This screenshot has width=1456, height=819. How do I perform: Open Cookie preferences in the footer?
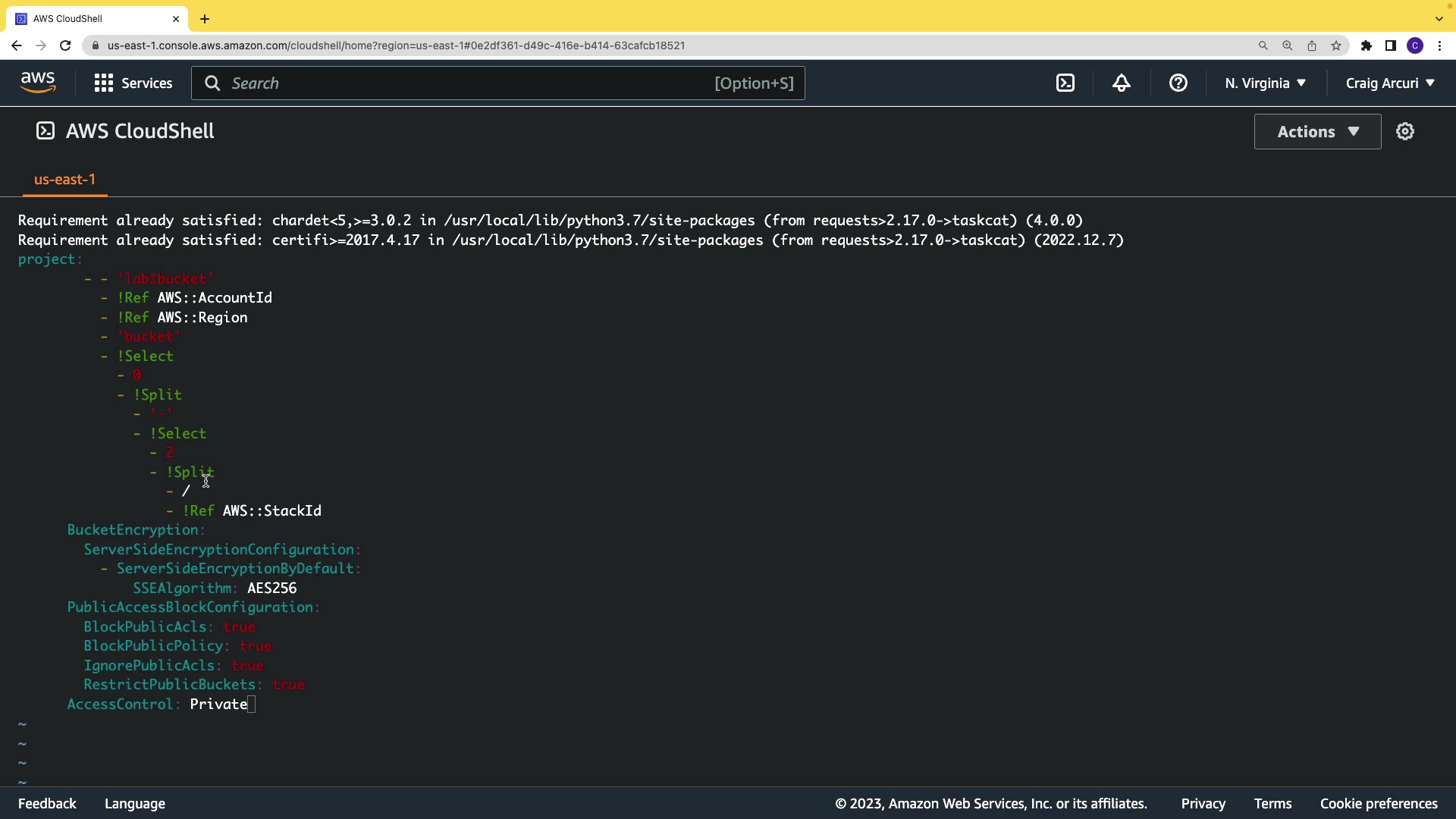[x=1379, y=804]
